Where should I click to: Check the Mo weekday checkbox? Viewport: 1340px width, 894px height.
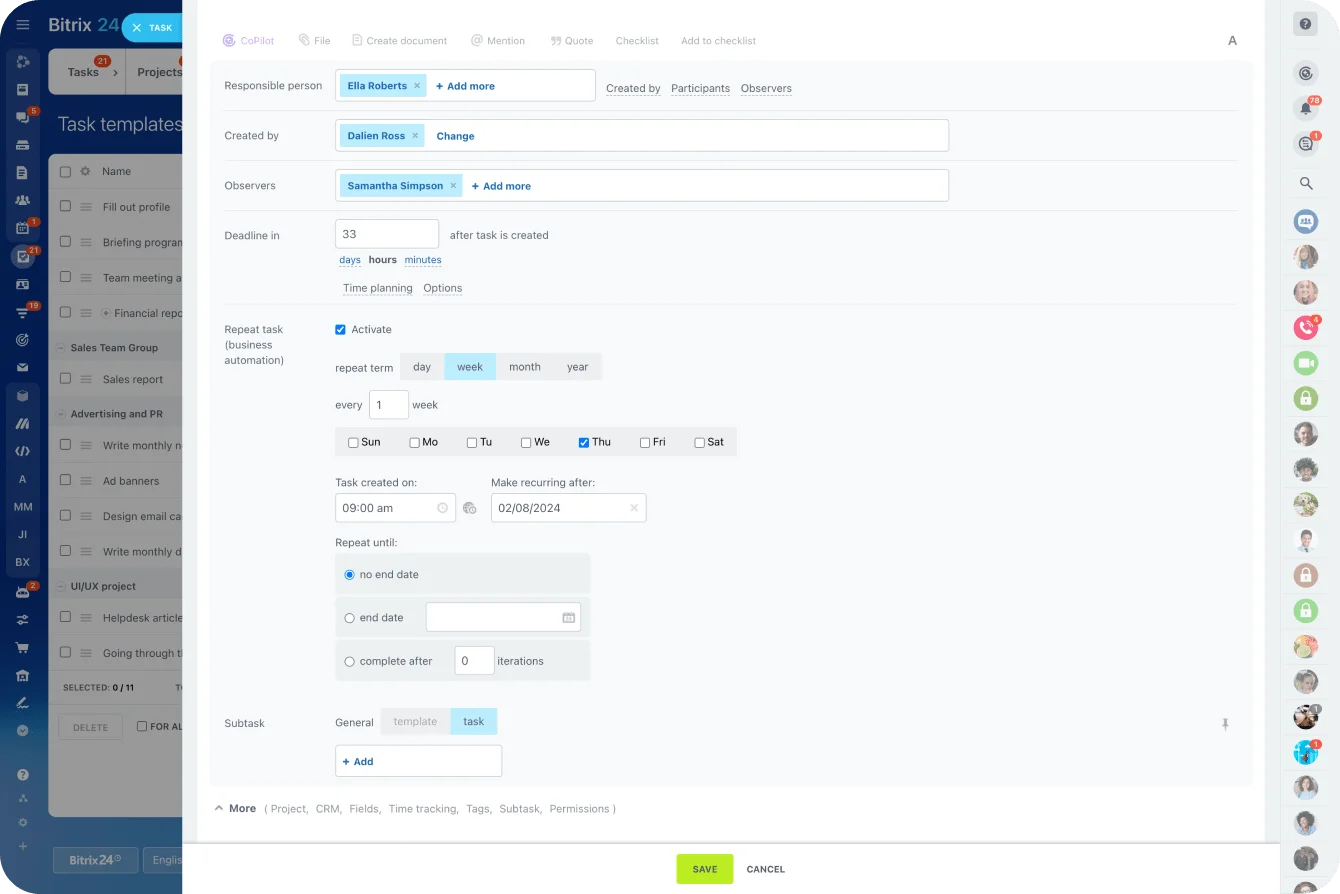click(412, 441)
